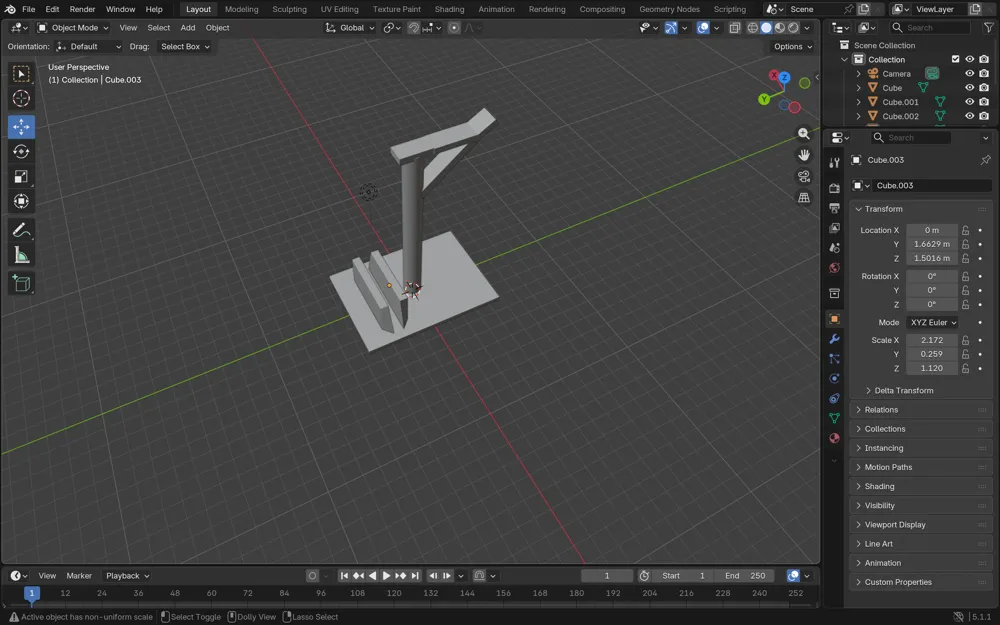Toggle lock for Scale Y
The height and width of the screenshot is (625, 1000).
[x=966, y=354]
